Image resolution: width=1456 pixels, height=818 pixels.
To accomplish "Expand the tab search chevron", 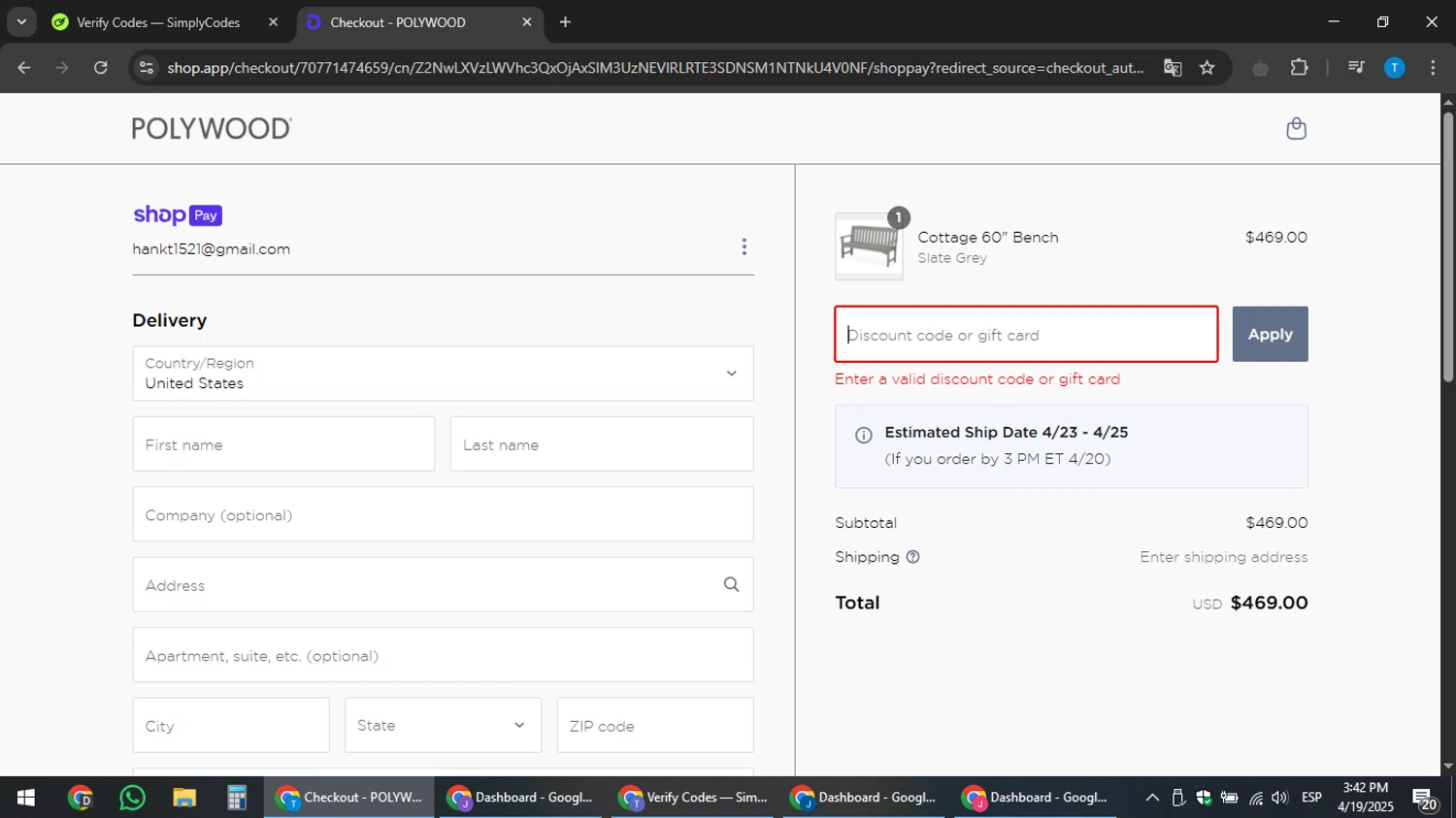I will tap(21, 21).
